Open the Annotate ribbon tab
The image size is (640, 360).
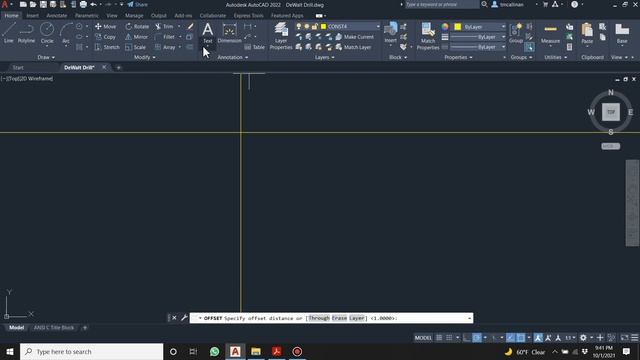click(57, 16)
